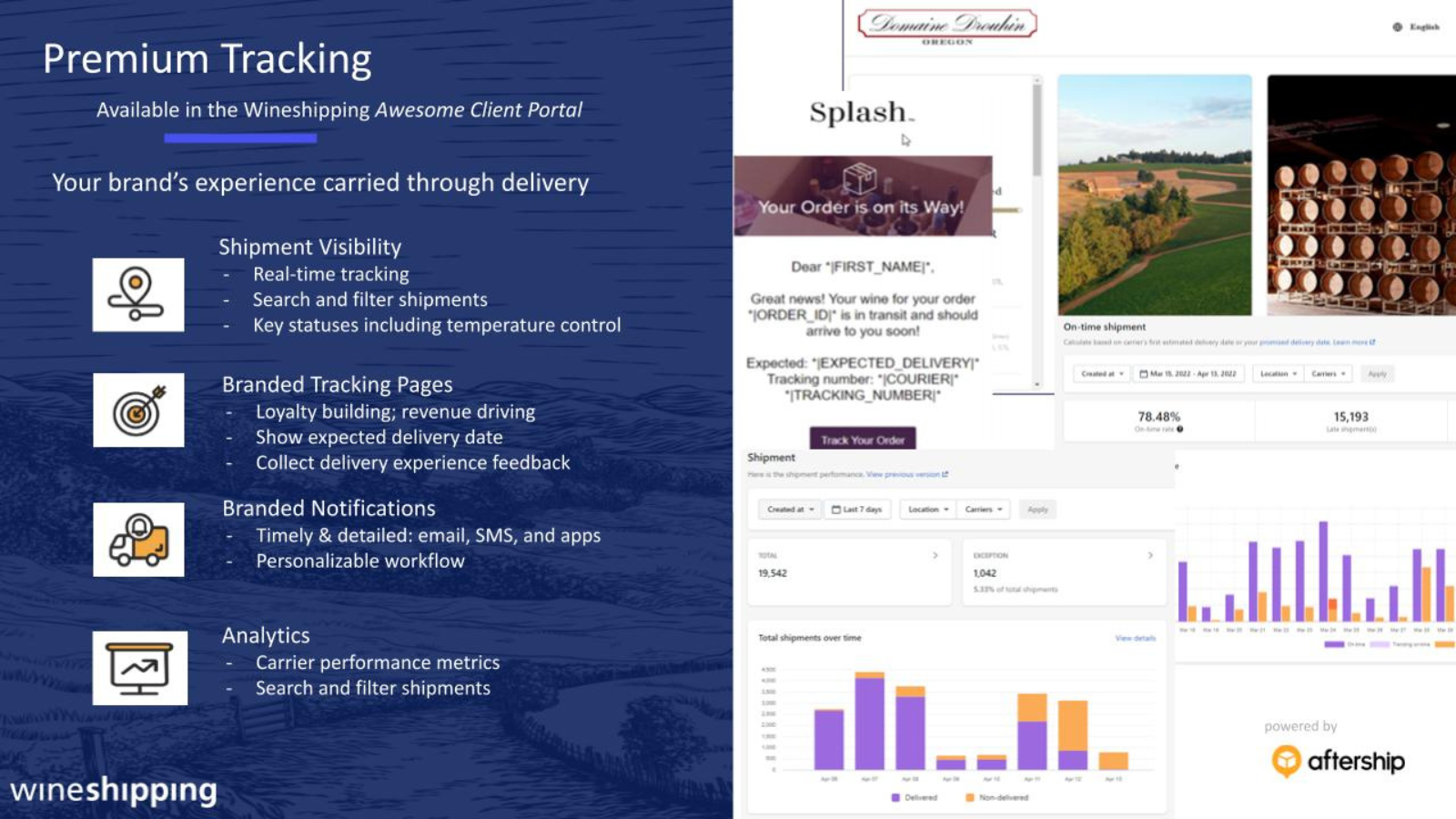
Task: Click the 78.48% on-time rate value
Action: tap(1158, 417)
